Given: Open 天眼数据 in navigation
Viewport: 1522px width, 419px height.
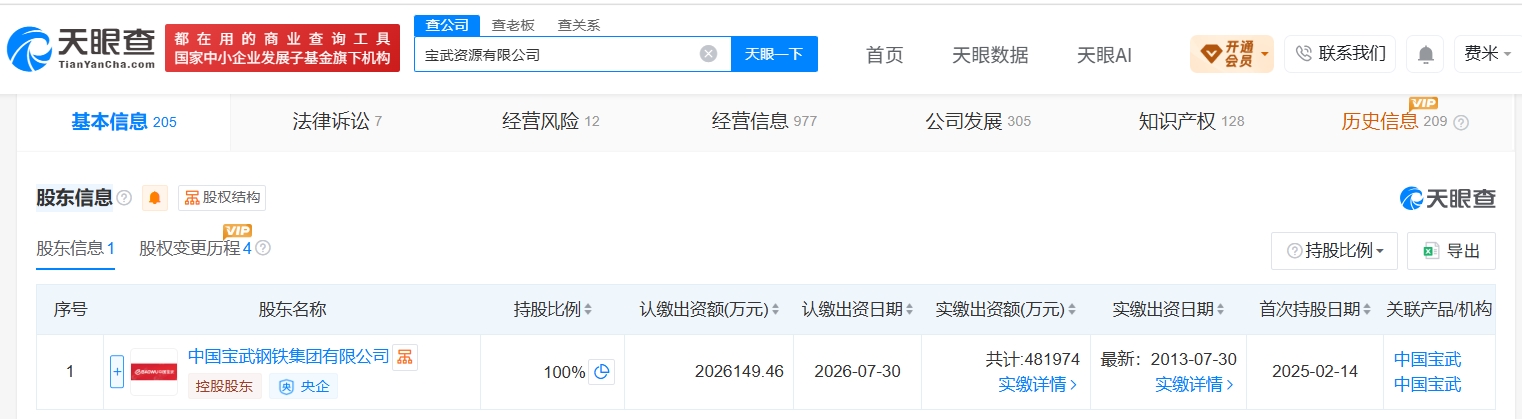Looking at the screenshot, I should (990, 55).
